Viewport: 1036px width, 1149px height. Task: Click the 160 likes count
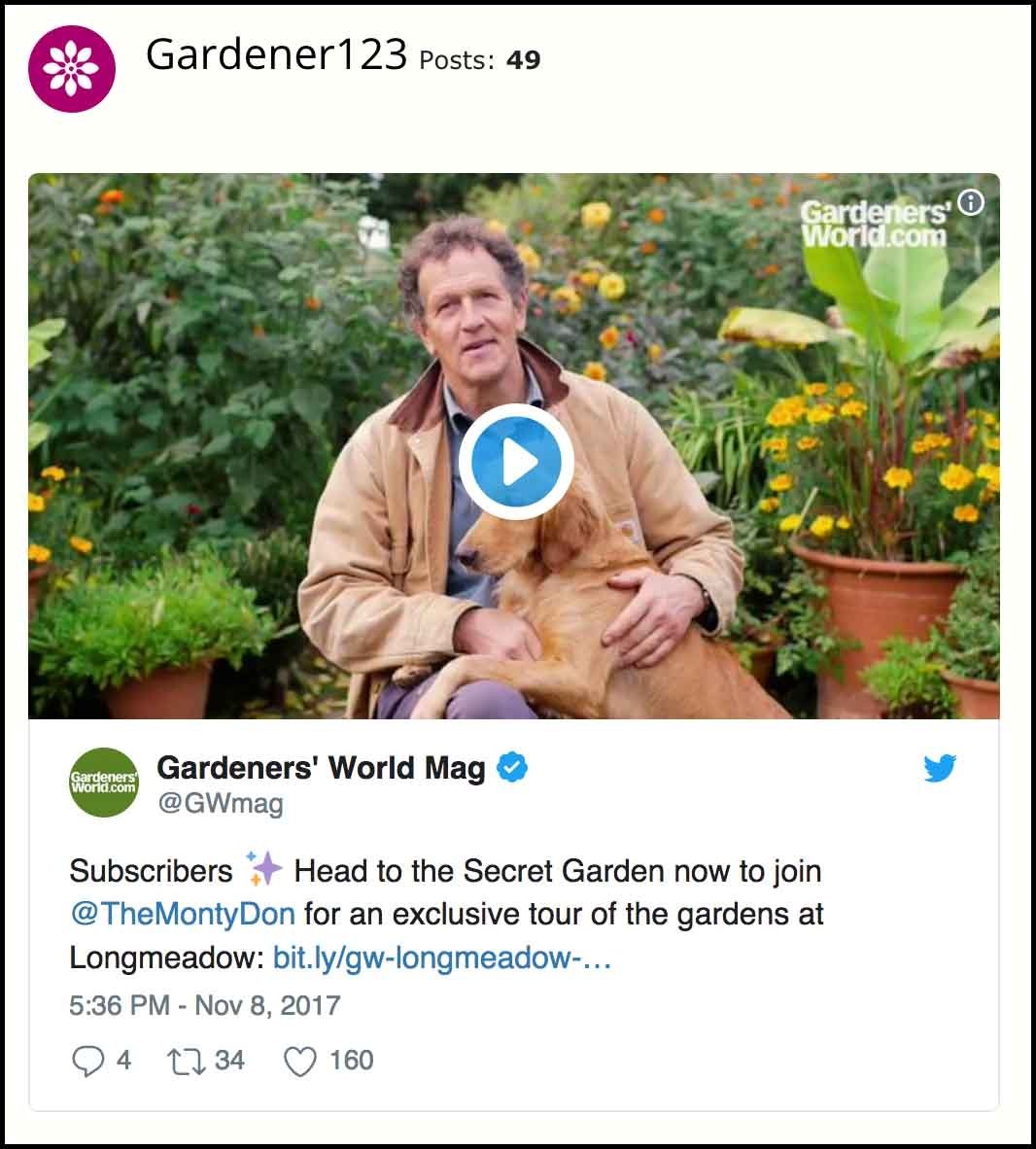[x=352, y=1061]
